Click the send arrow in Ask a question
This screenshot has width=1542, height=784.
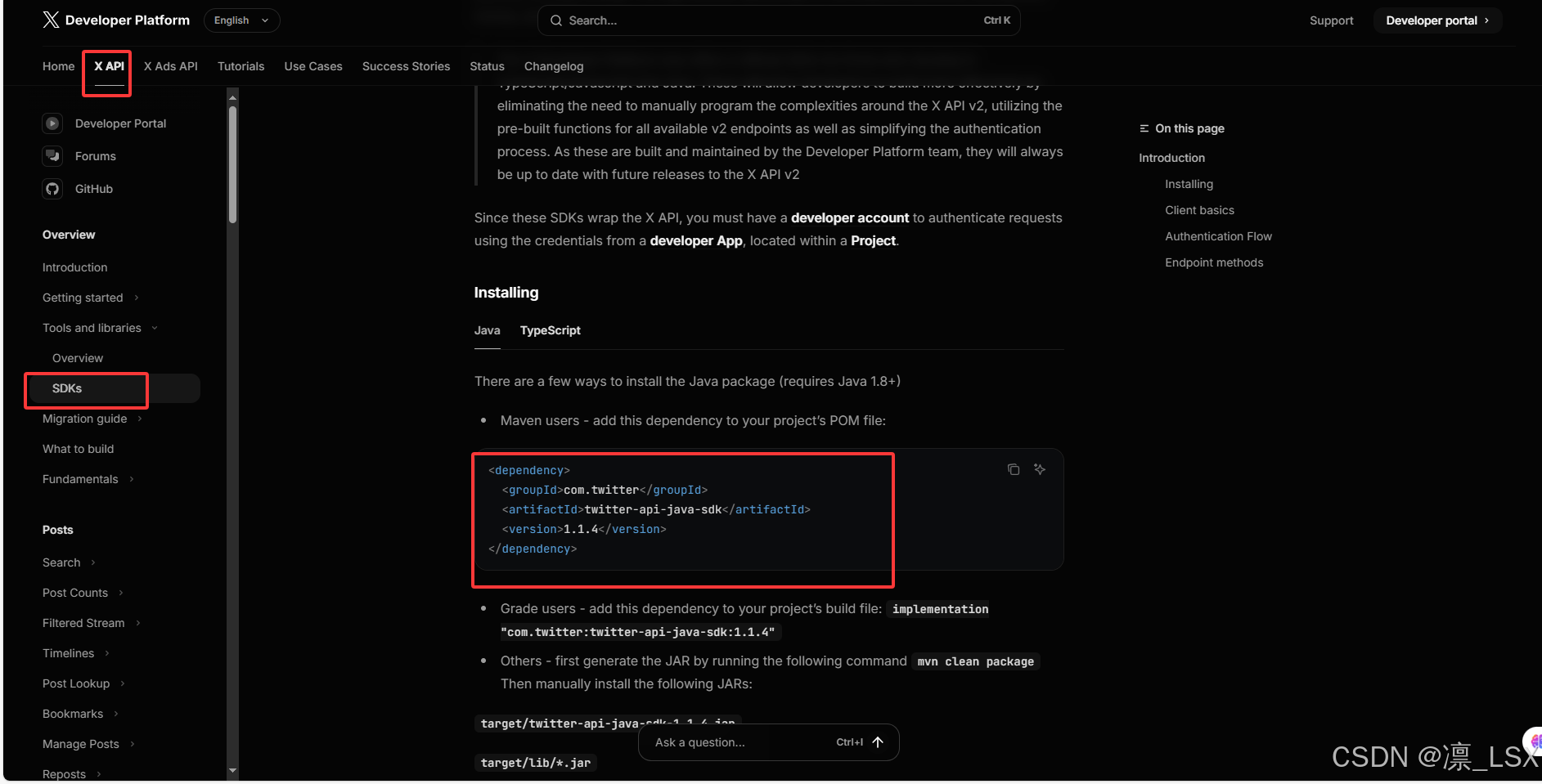[878, 742]
